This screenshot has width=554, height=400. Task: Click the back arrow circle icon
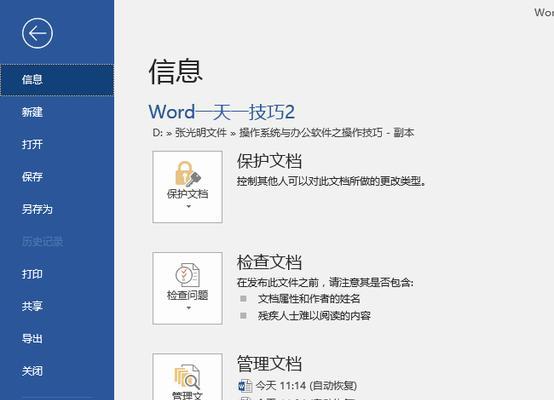tap(37, 33)
